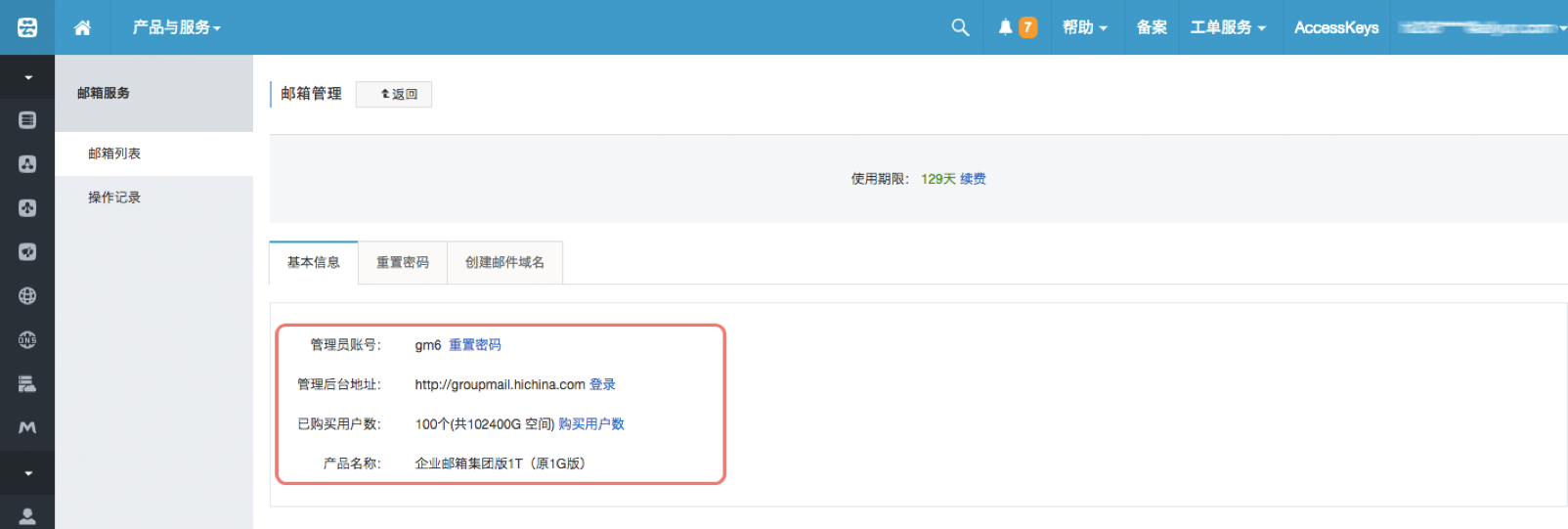
Task: Switch to the 重置密码 tab
Action: (403, 262)
